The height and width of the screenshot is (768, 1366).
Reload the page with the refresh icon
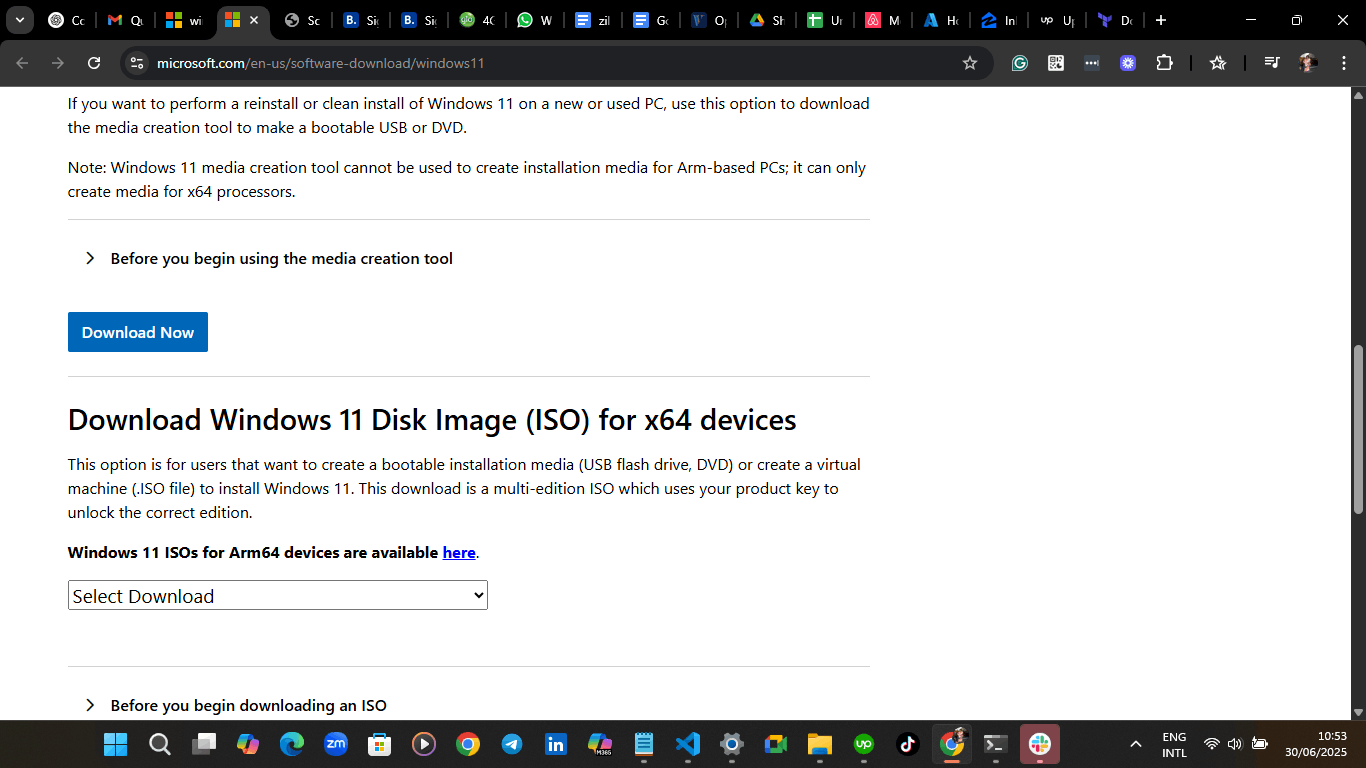tap(94, 63)
